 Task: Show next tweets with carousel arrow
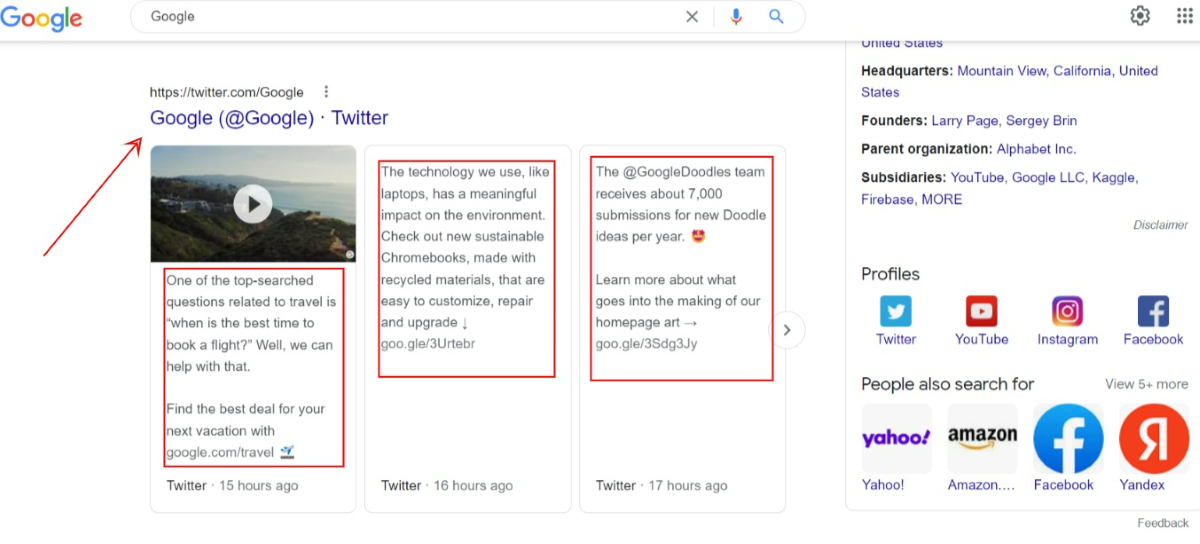[x=787, y=330]
